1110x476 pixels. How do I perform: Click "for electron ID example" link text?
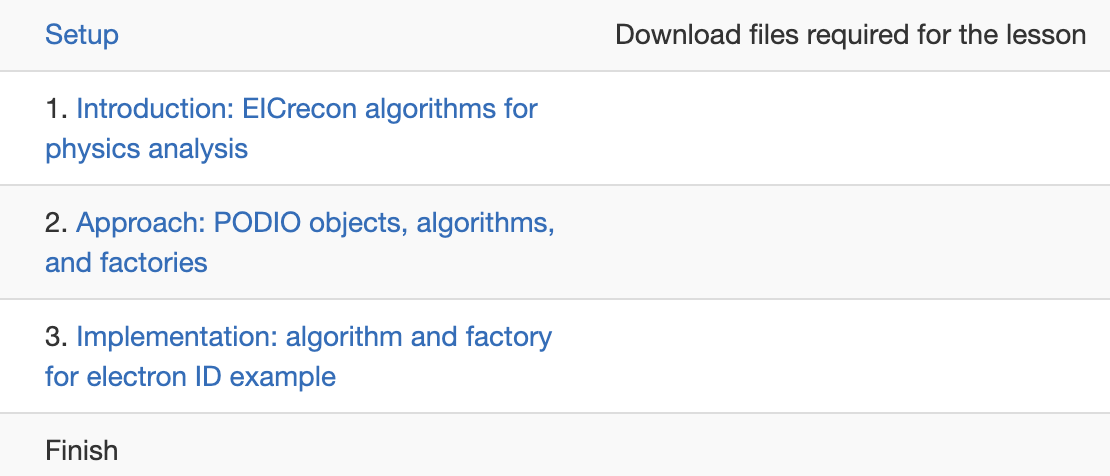190,377
